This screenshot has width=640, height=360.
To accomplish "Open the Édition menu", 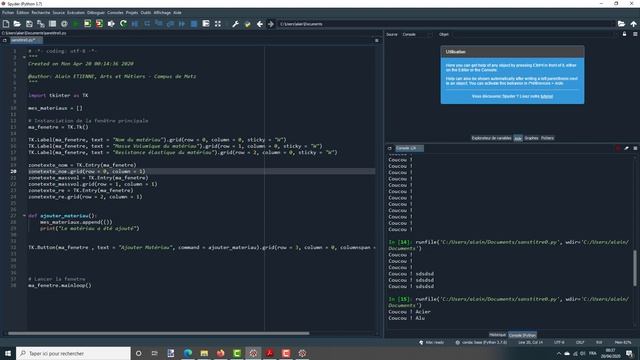I will 23,13.
